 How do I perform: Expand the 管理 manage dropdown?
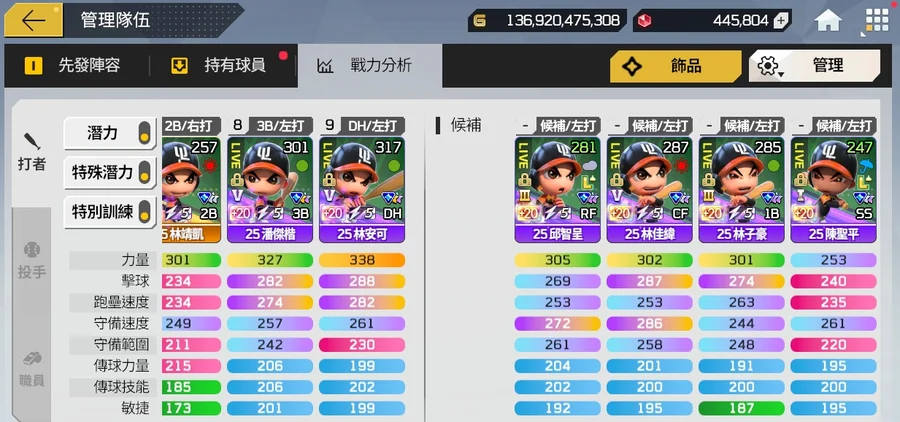coord(814,66)
